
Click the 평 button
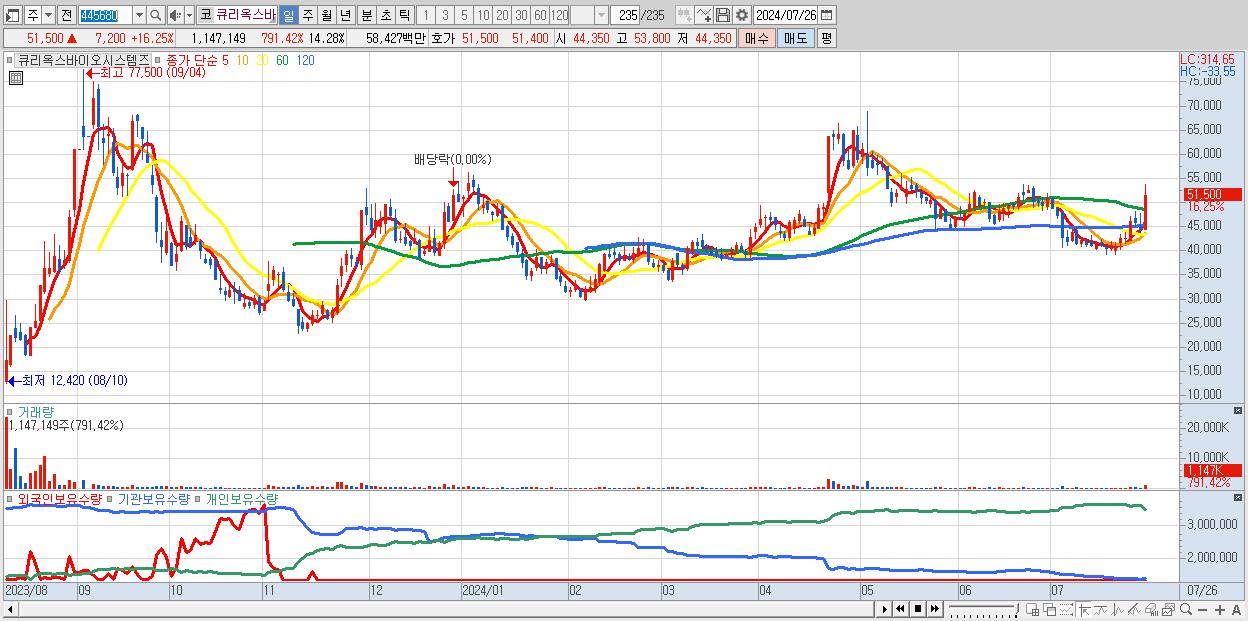click(x=826, y=38)
